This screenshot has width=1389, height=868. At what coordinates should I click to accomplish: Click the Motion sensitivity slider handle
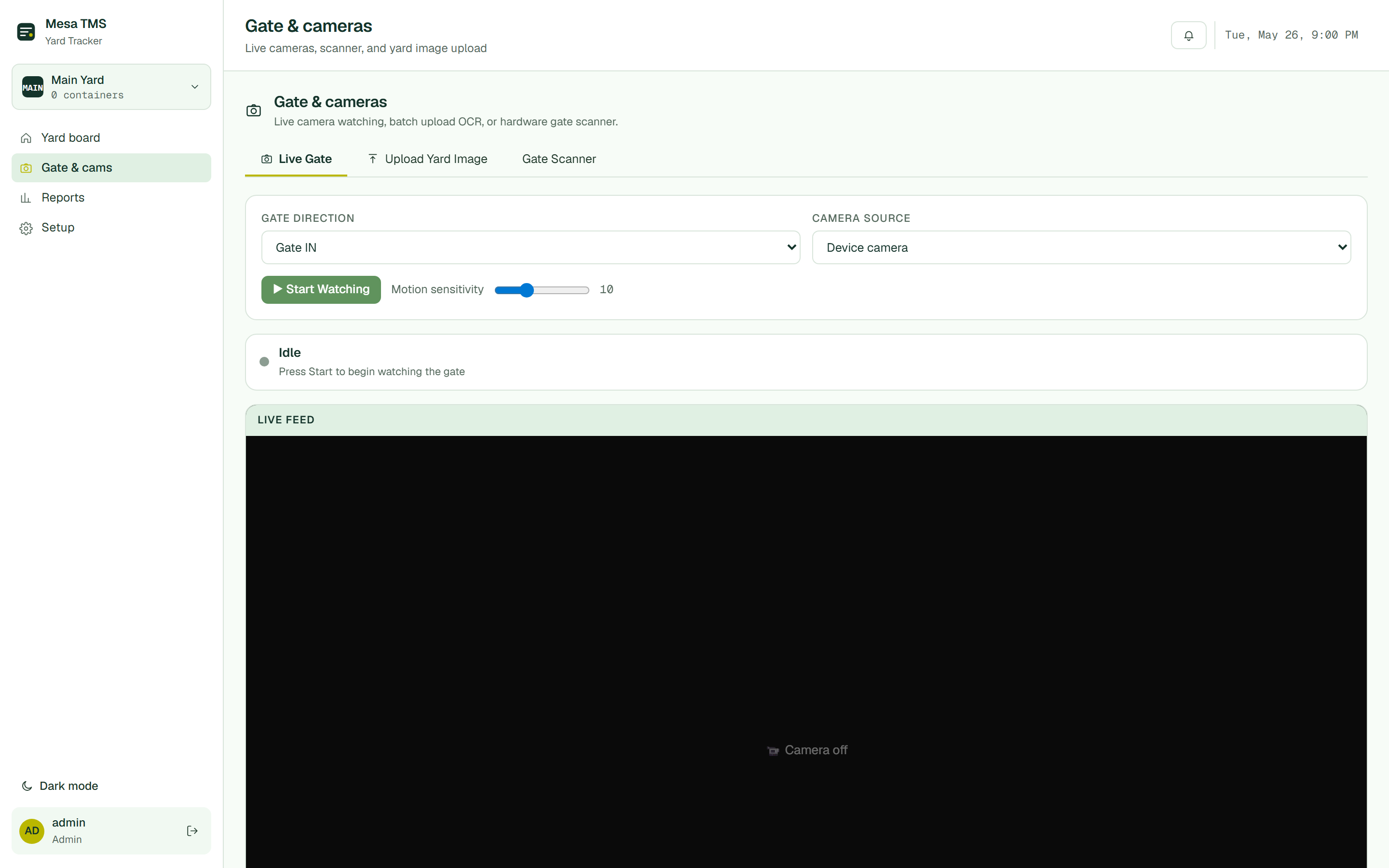pos(527,290)
